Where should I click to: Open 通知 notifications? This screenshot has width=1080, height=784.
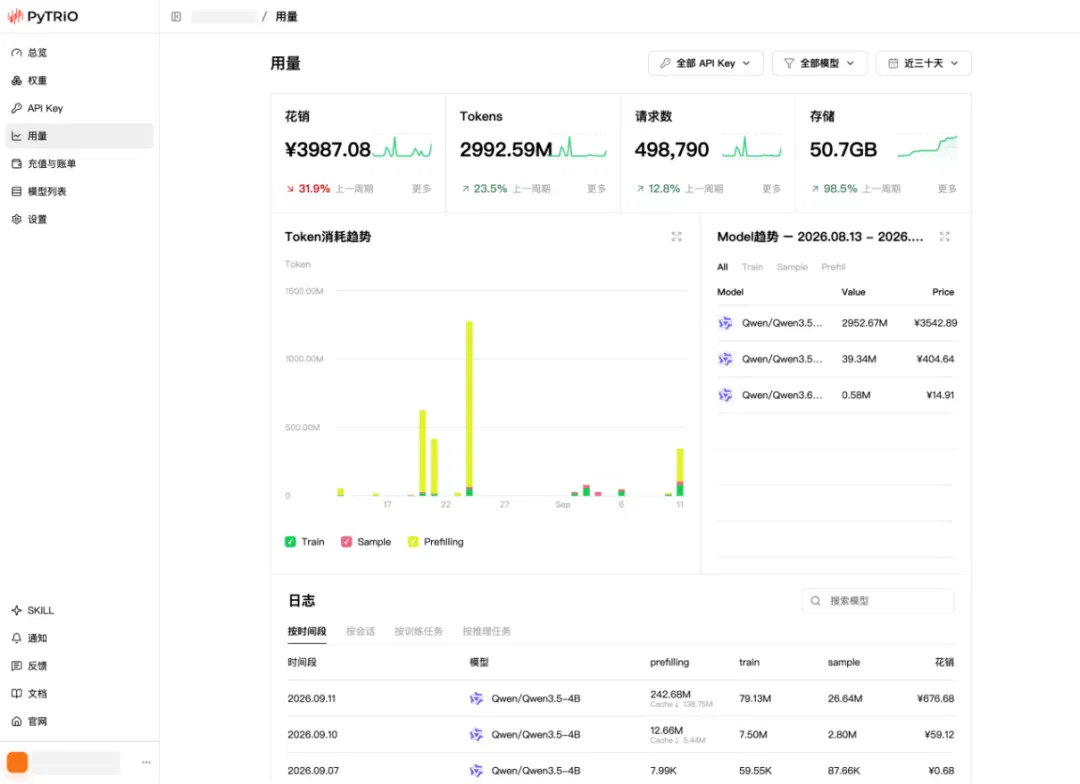79,638
